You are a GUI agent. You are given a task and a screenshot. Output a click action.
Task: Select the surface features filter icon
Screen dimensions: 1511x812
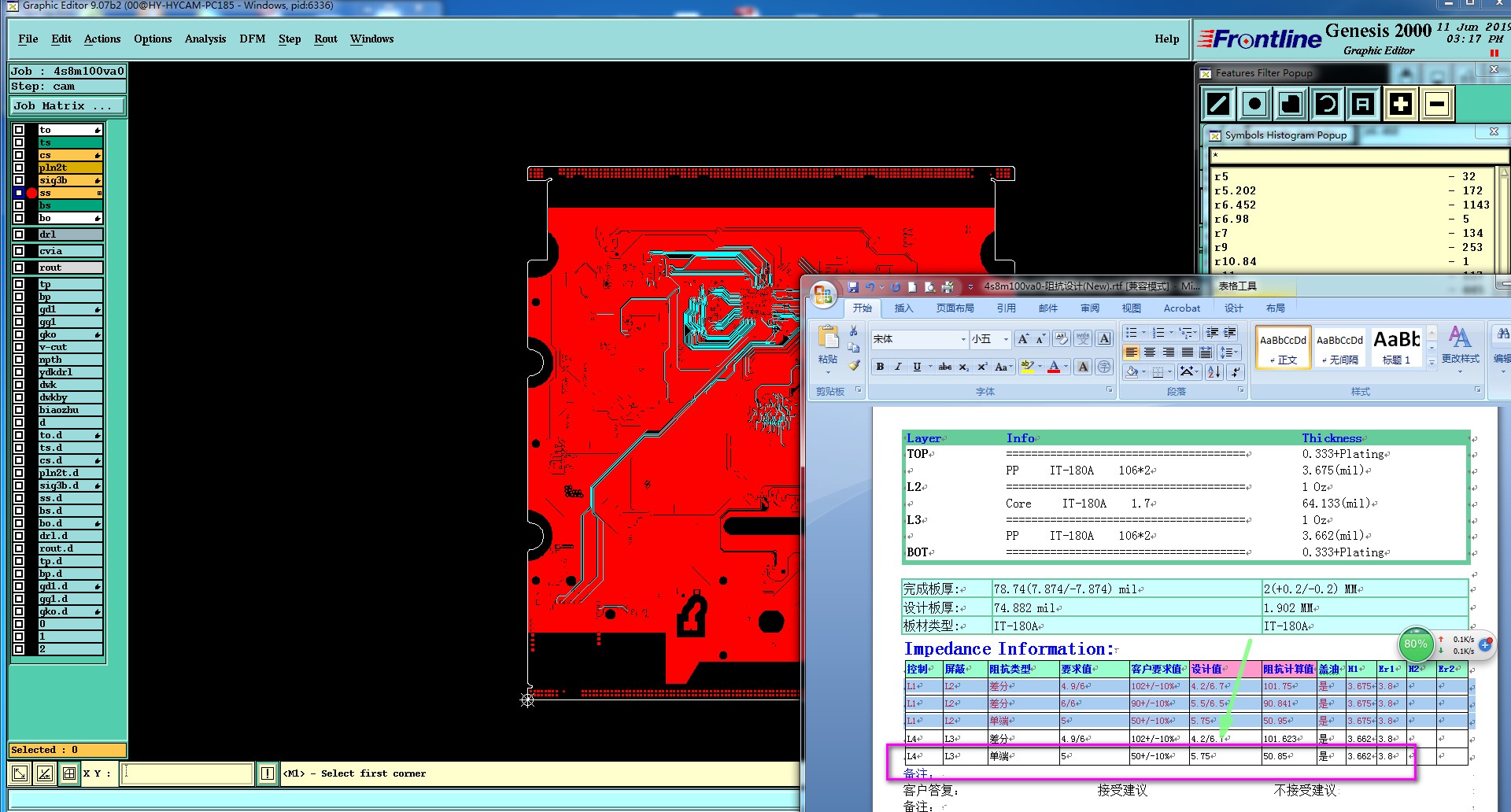[x=1291, y=104]
